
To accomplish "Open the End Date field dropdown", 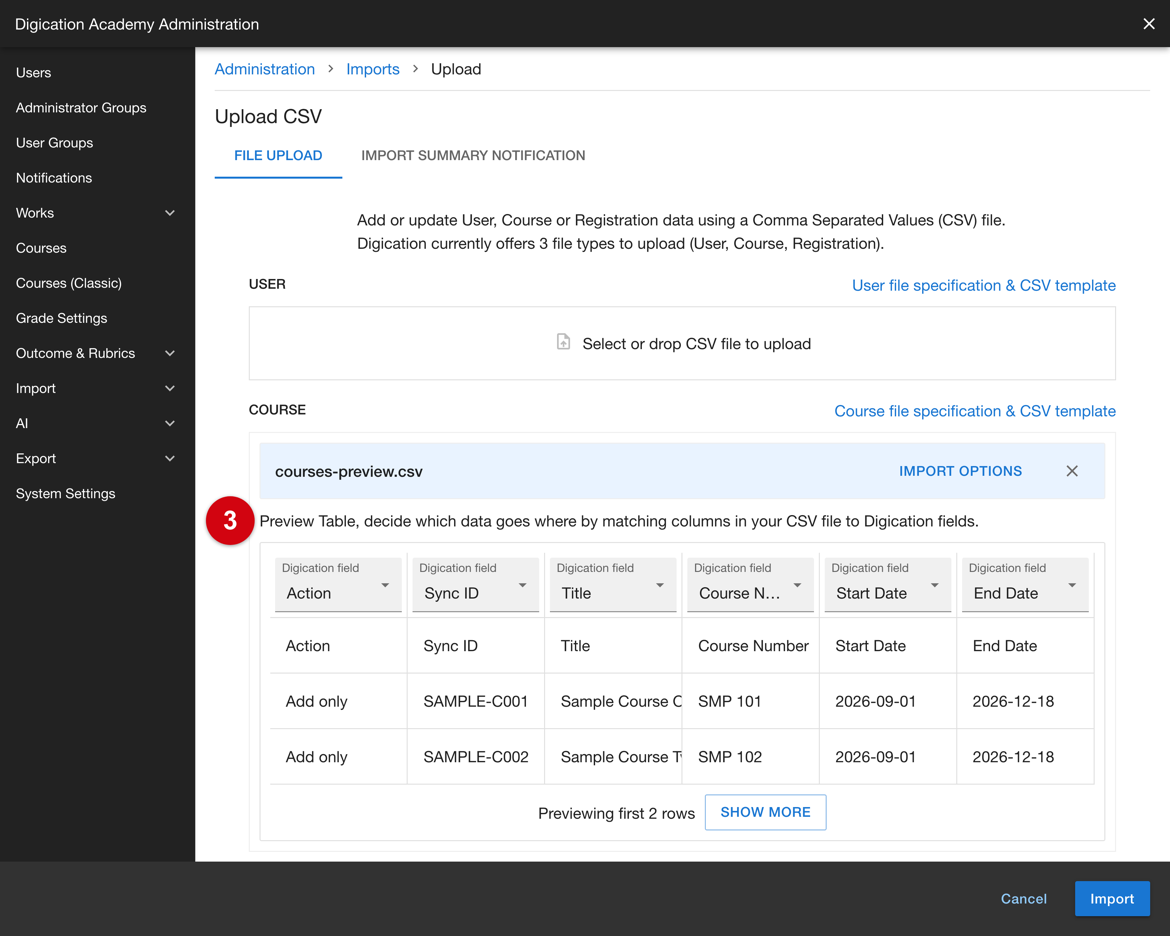I will (x=1024, y=584).
